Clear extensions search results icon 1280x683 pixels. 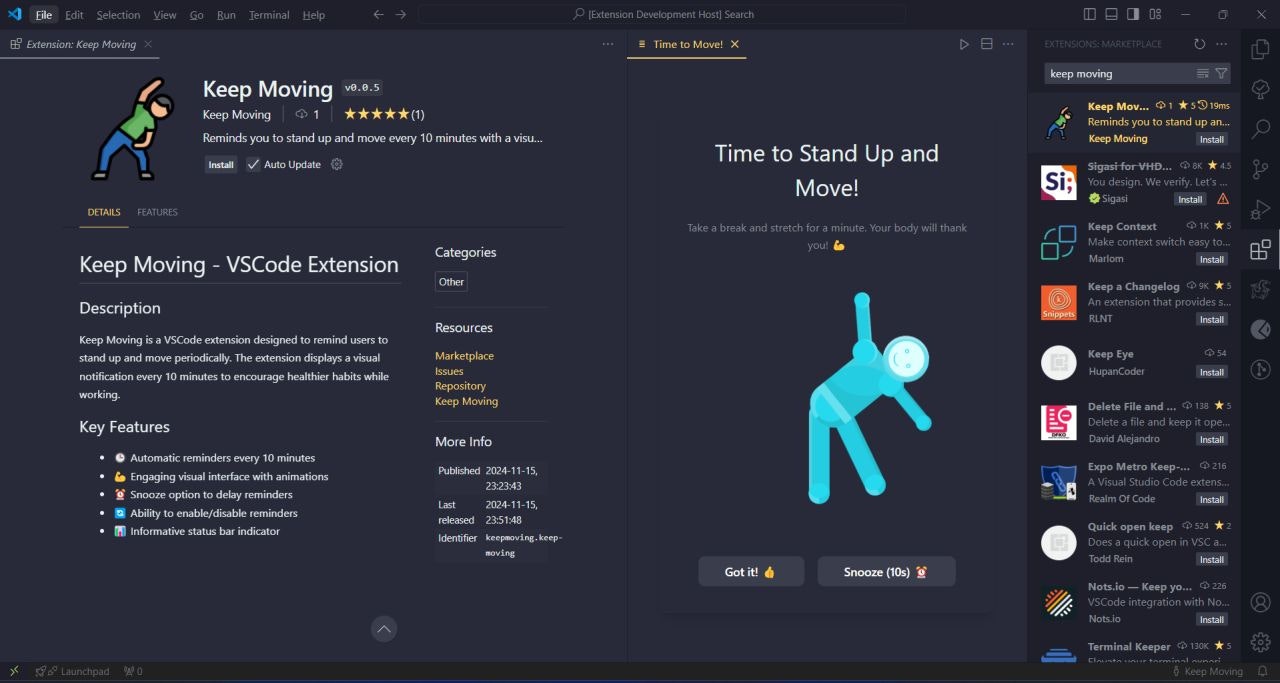[1203, 73]
